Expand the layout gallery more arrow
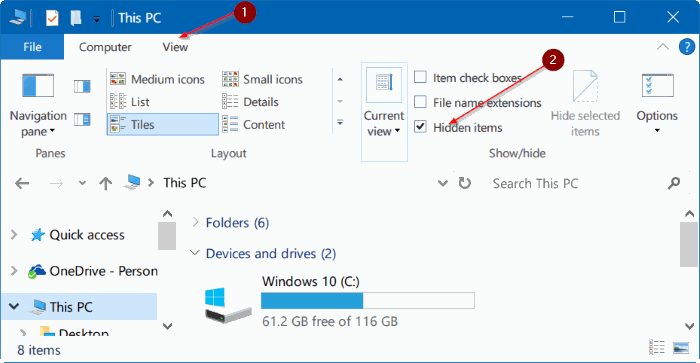 [340, 122]
